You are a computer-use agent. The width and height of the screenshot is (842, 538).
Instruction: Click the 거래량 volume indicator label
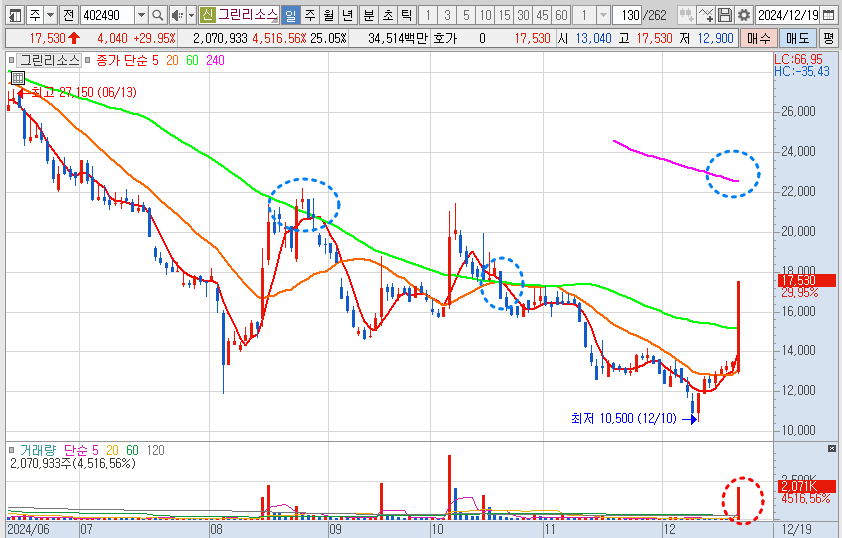pos(38,450)
